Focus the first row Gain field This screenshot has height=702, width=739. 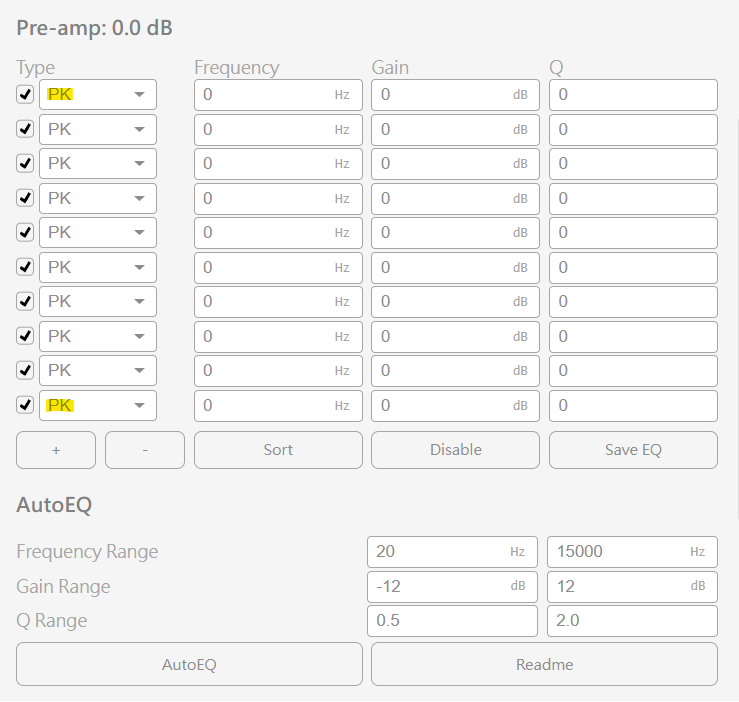pos(455,95)
